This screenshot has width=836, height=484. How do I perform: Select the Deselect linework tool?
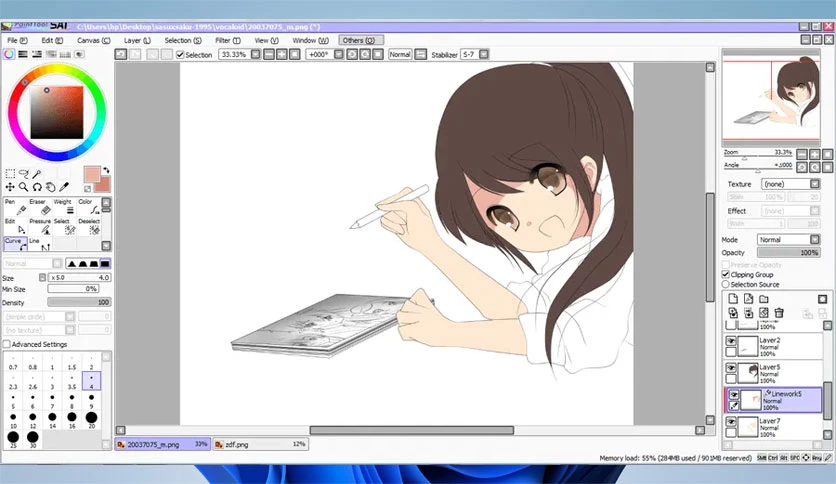(89, 226)
